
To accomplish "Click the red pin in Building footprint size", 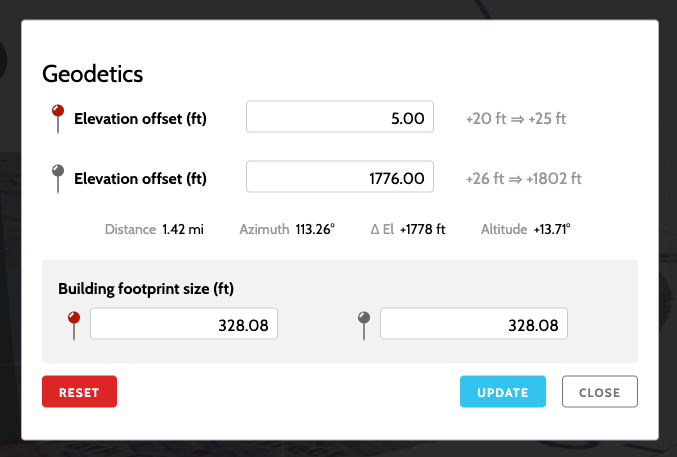I will pos(73,324).
